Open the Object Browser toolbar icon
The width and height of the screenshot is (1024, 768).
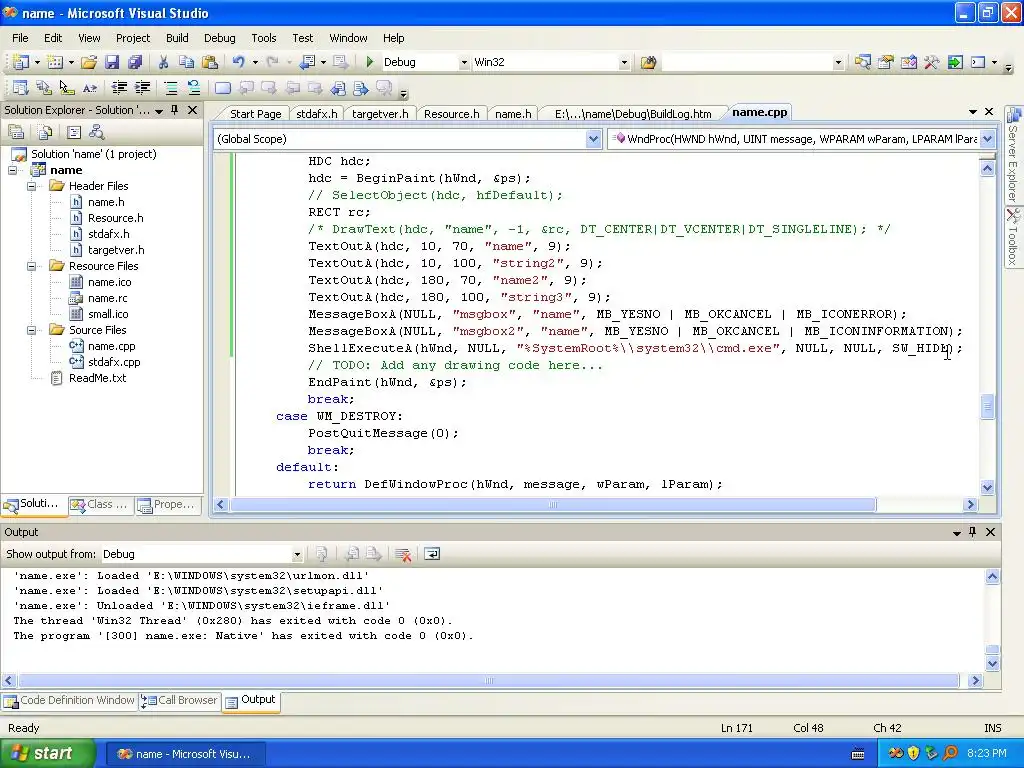(x=908, y=62)
